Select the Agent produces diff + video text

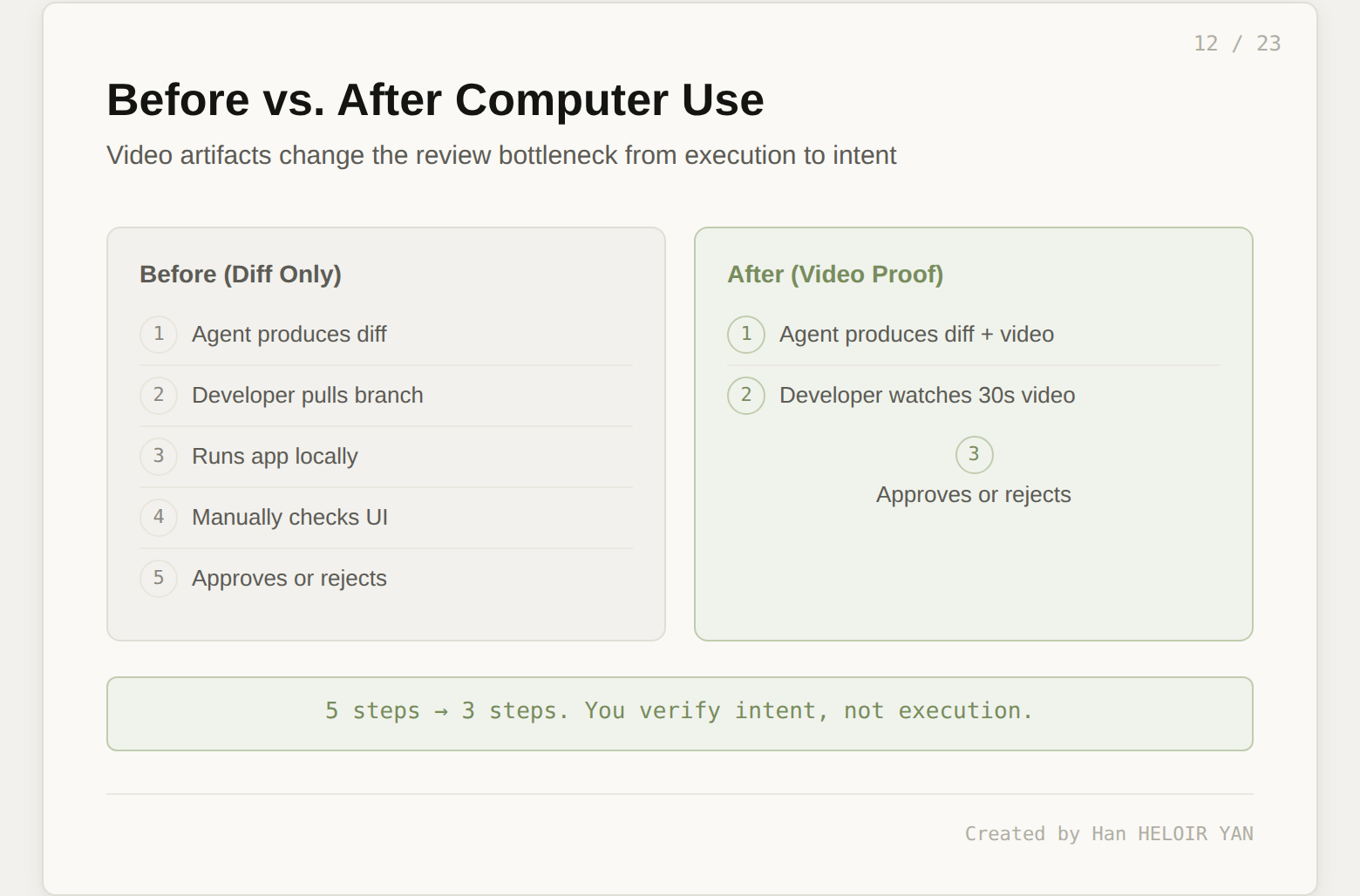point(916,335)
